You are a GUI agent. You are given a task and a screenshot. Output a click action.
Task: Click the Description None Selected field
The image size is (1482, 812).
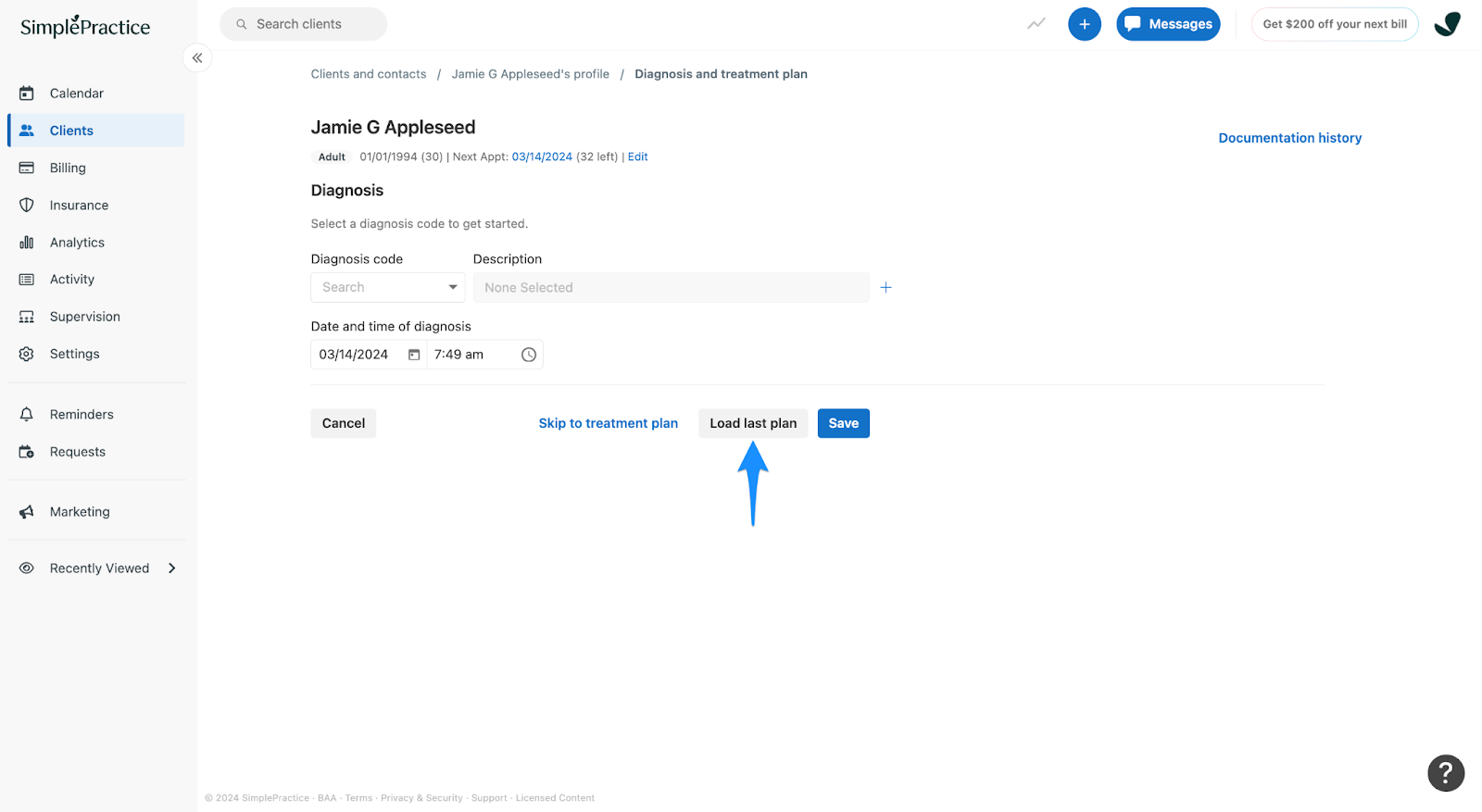point(672,288)
